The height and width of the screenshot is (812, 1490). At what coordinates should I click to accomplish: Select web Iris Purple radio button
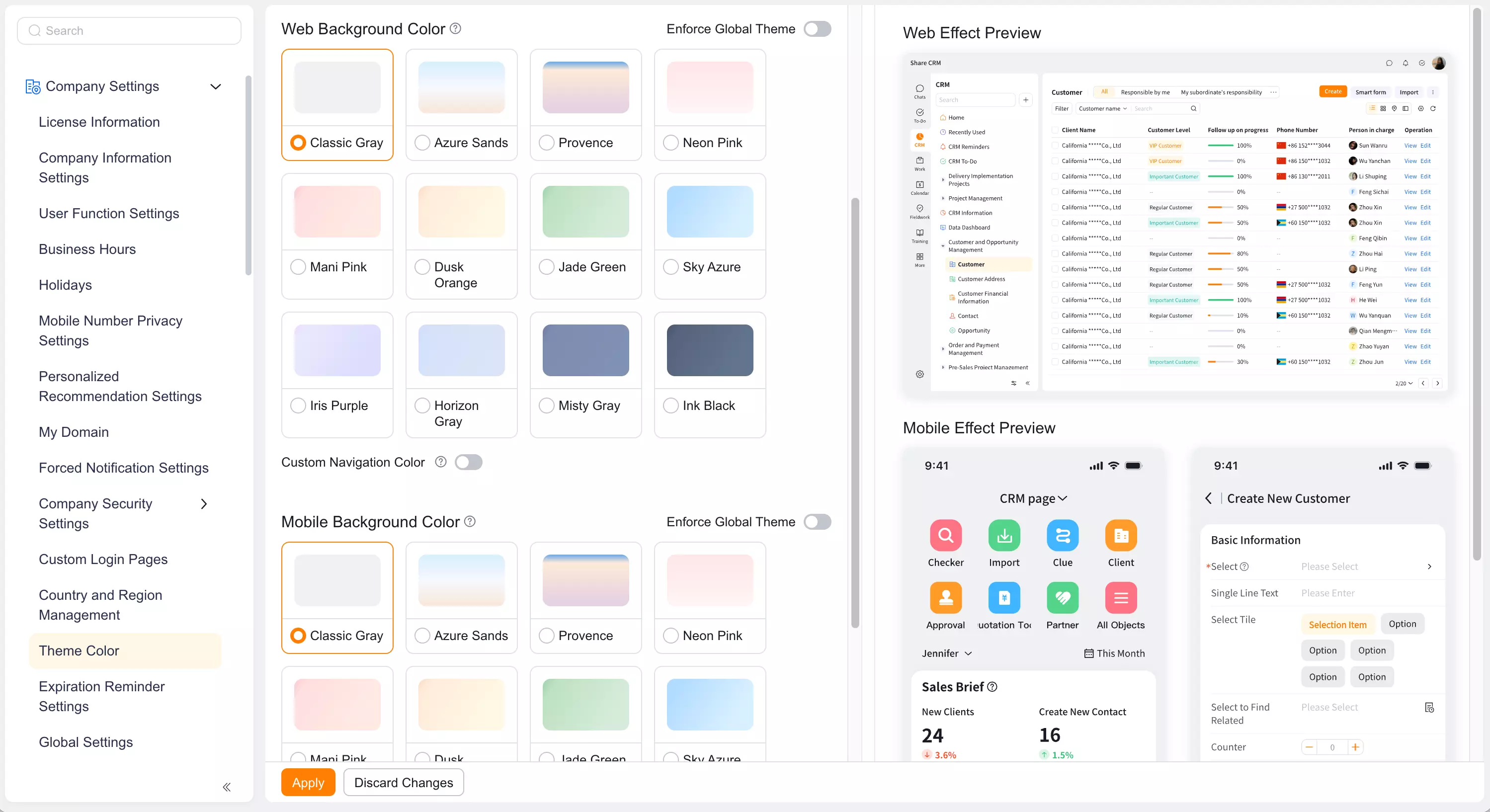[x=298, y=406]
